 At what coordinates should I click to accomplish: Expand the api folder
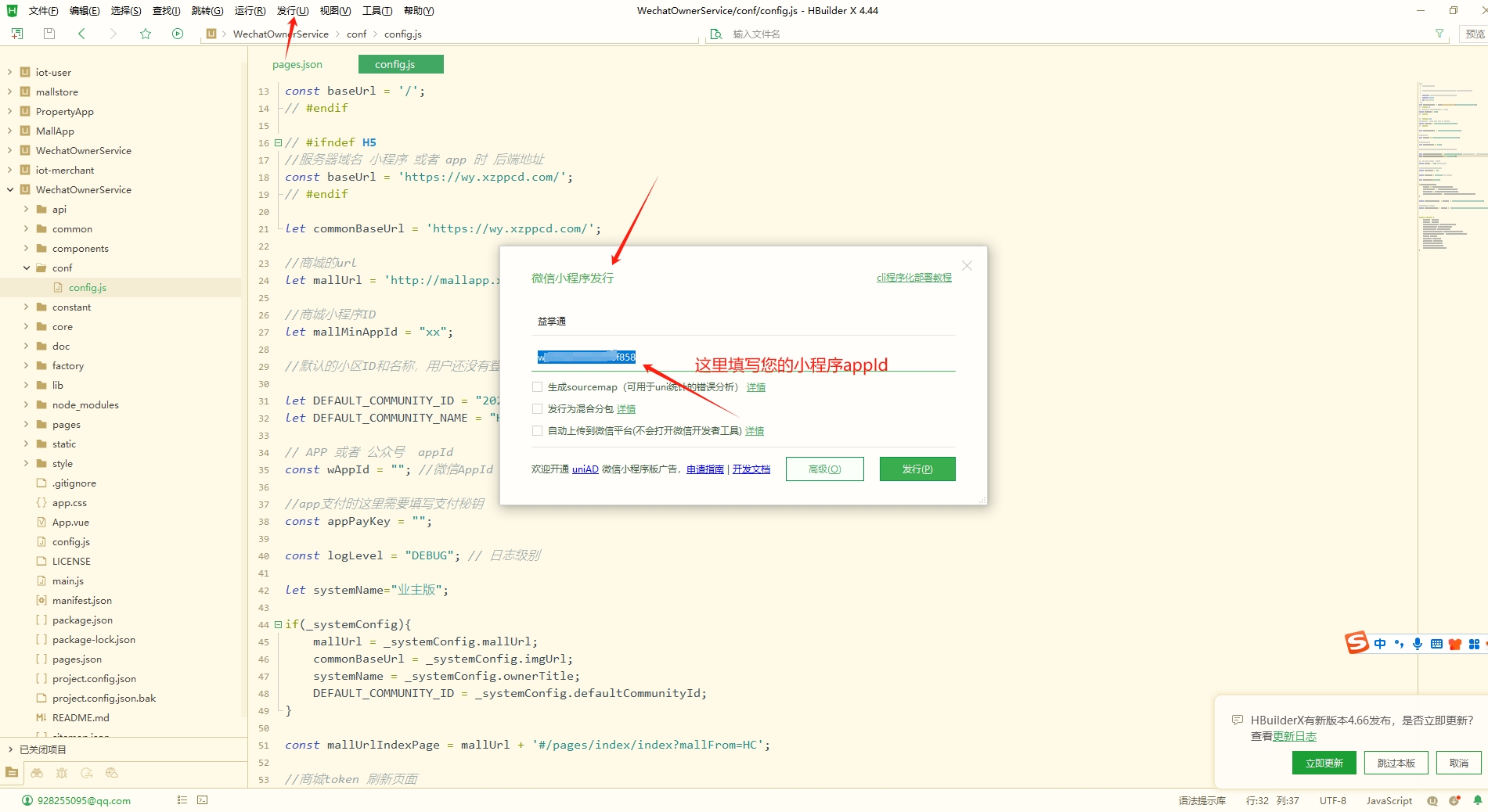26,209
